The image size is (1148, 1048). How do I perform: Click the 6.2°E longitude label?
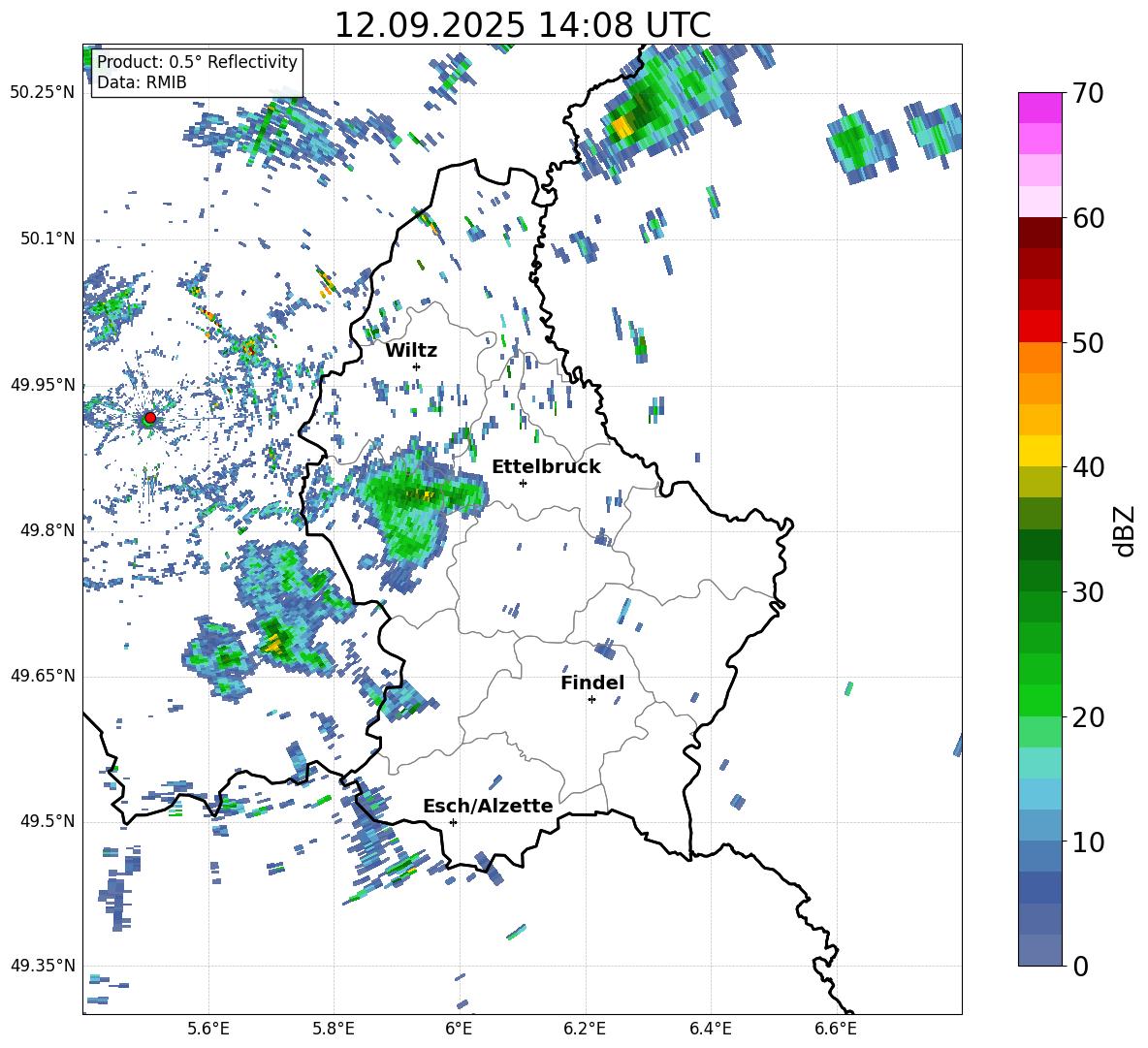tap(585, 1029)
